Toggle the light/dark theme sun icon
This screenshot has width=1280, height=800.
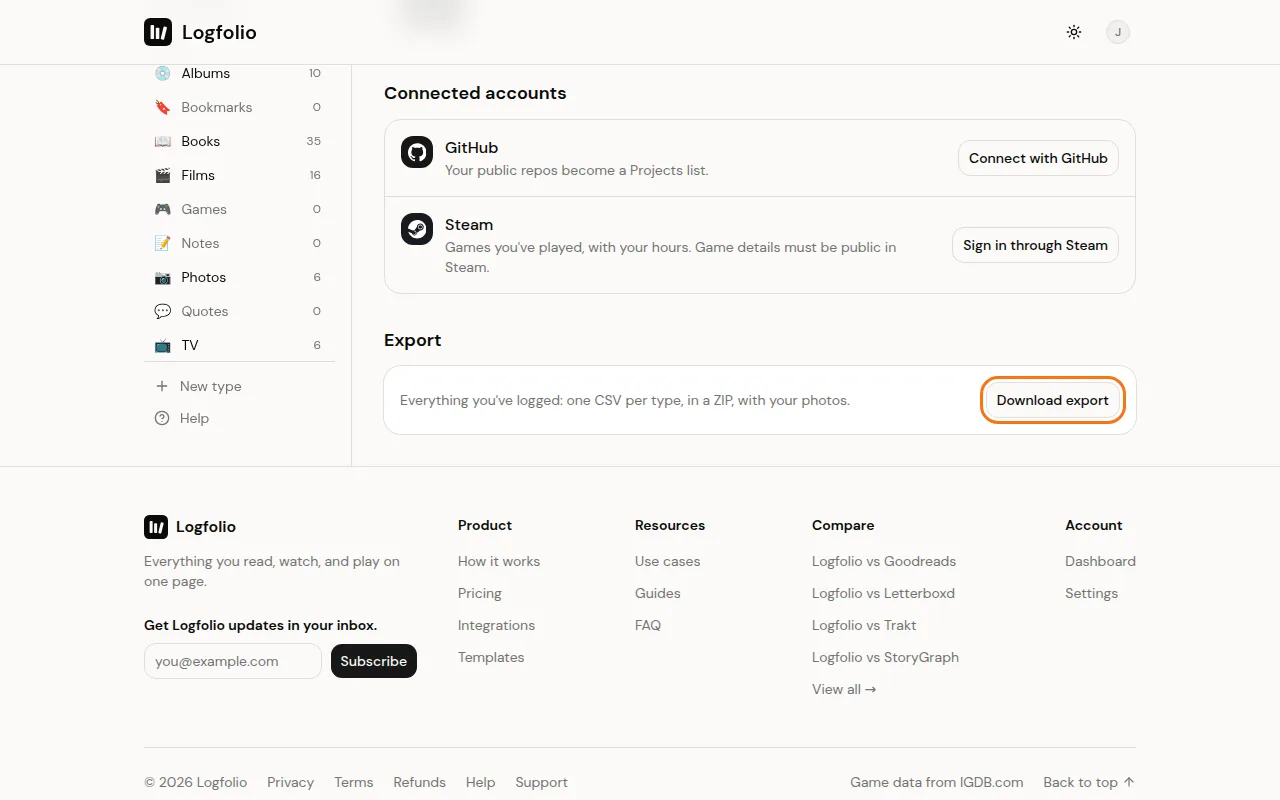click(x=1074, y=32)
